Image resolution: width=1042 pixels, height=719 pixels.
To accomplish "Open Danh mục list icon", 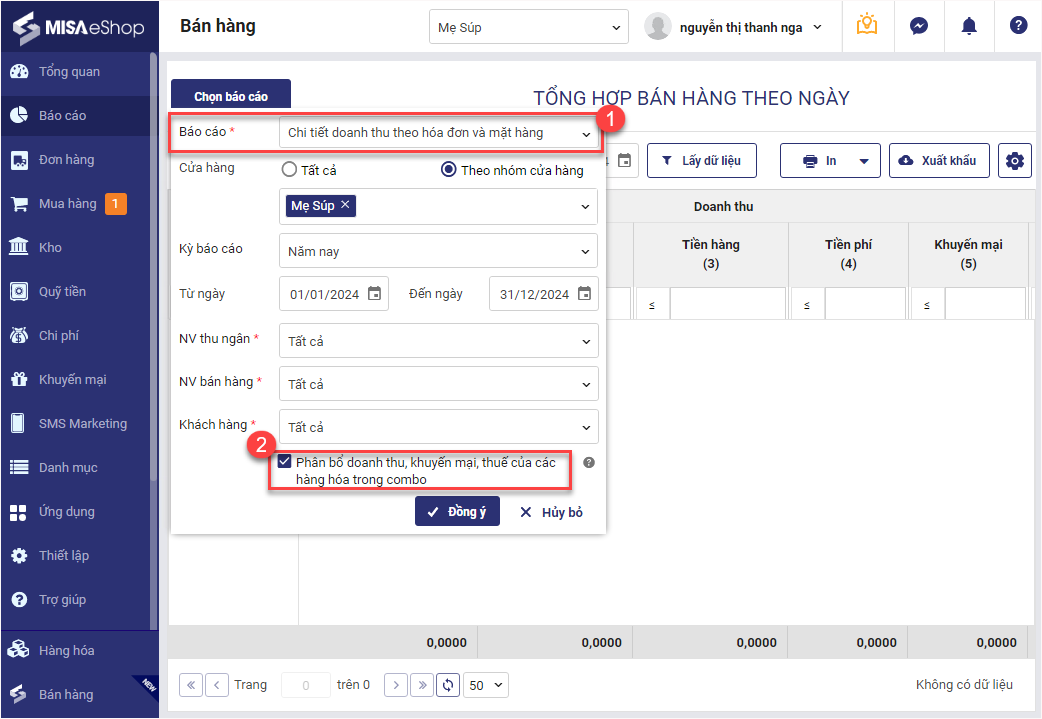I will (19, 467).
